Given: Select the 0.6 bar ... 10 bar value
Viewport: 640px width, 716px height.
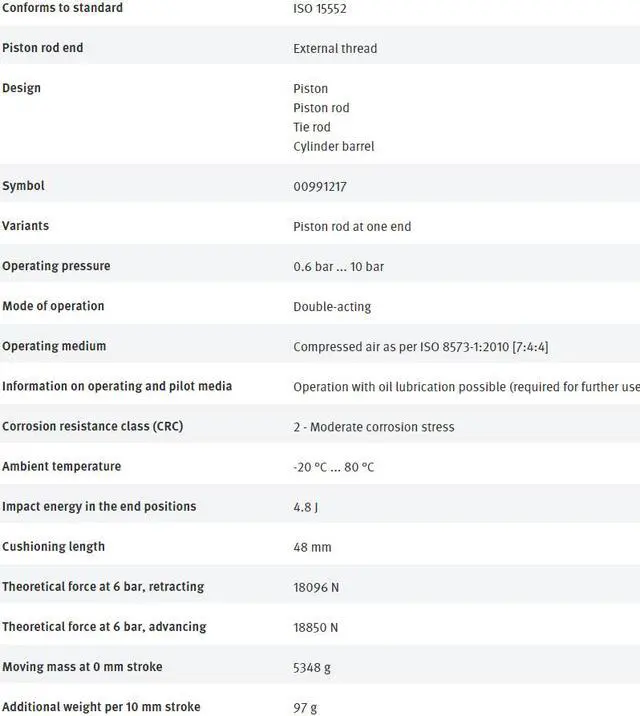Looking at the screenshot, I should (338, 266).
